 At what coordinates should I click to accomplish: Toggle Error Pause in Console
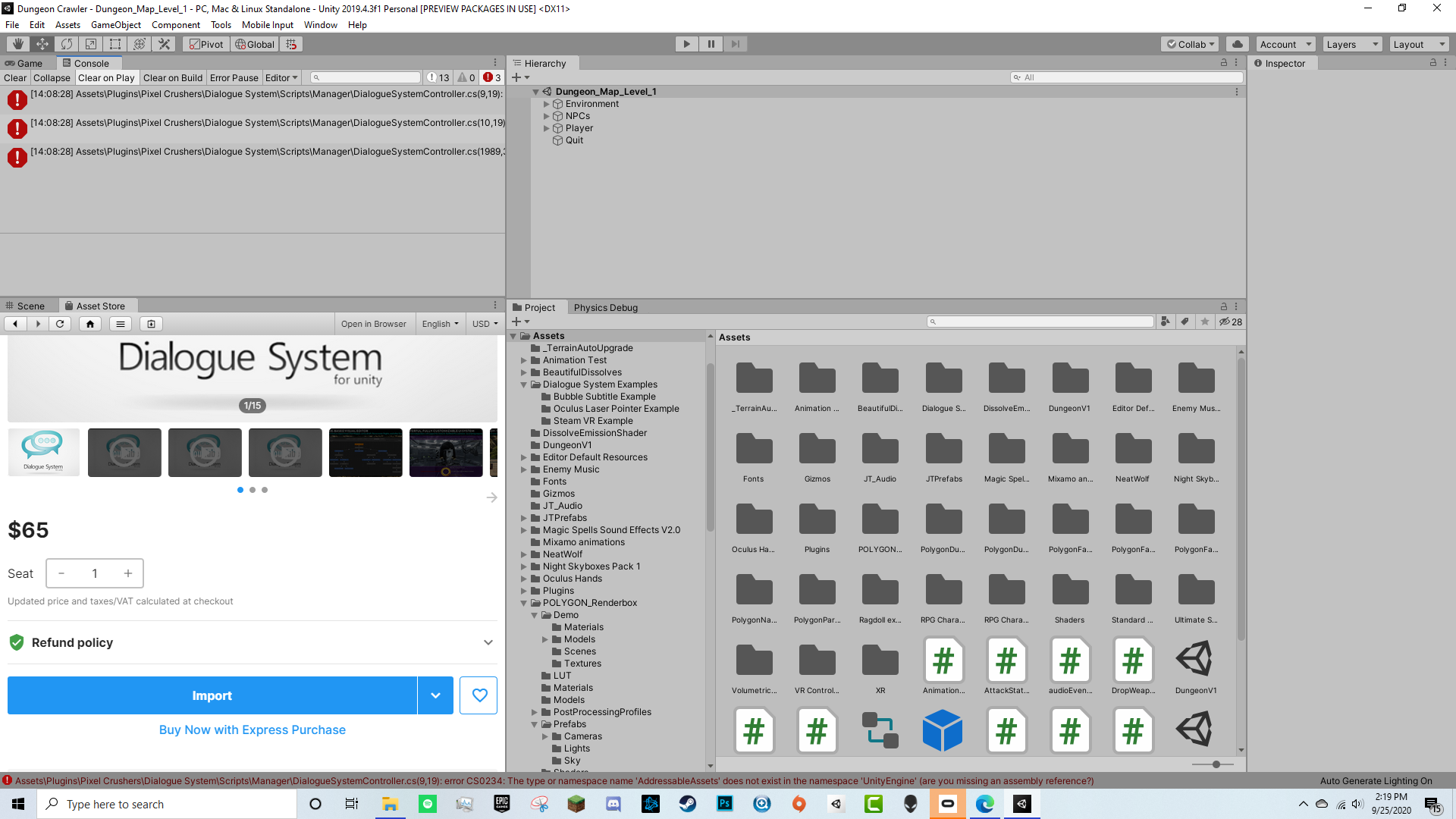234,77
